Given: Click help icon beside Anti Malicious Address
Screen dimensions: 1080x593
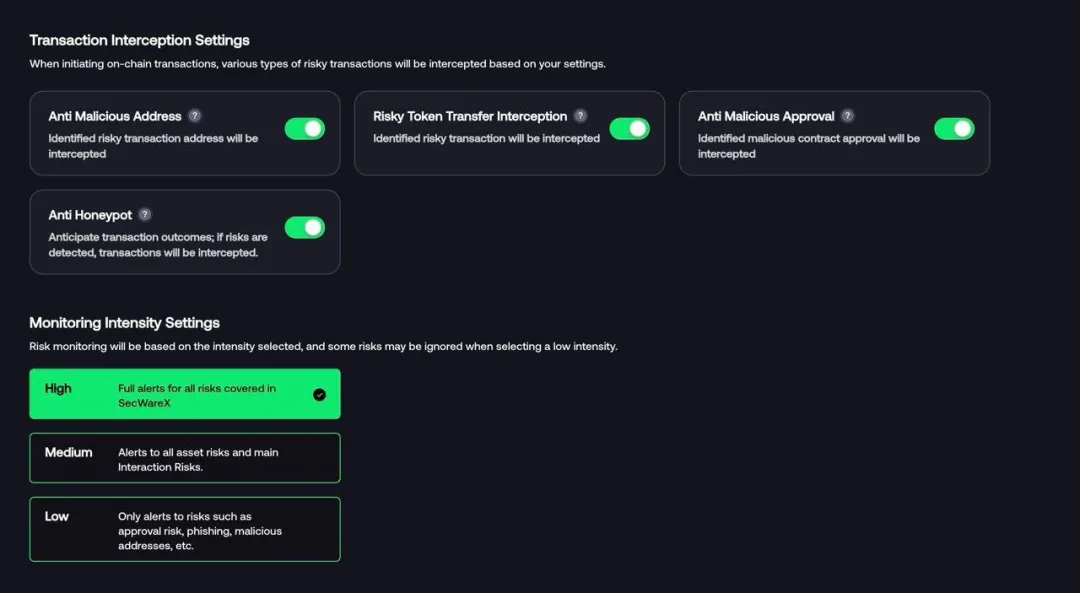Looking at the screenshot, I should point(195,116).
